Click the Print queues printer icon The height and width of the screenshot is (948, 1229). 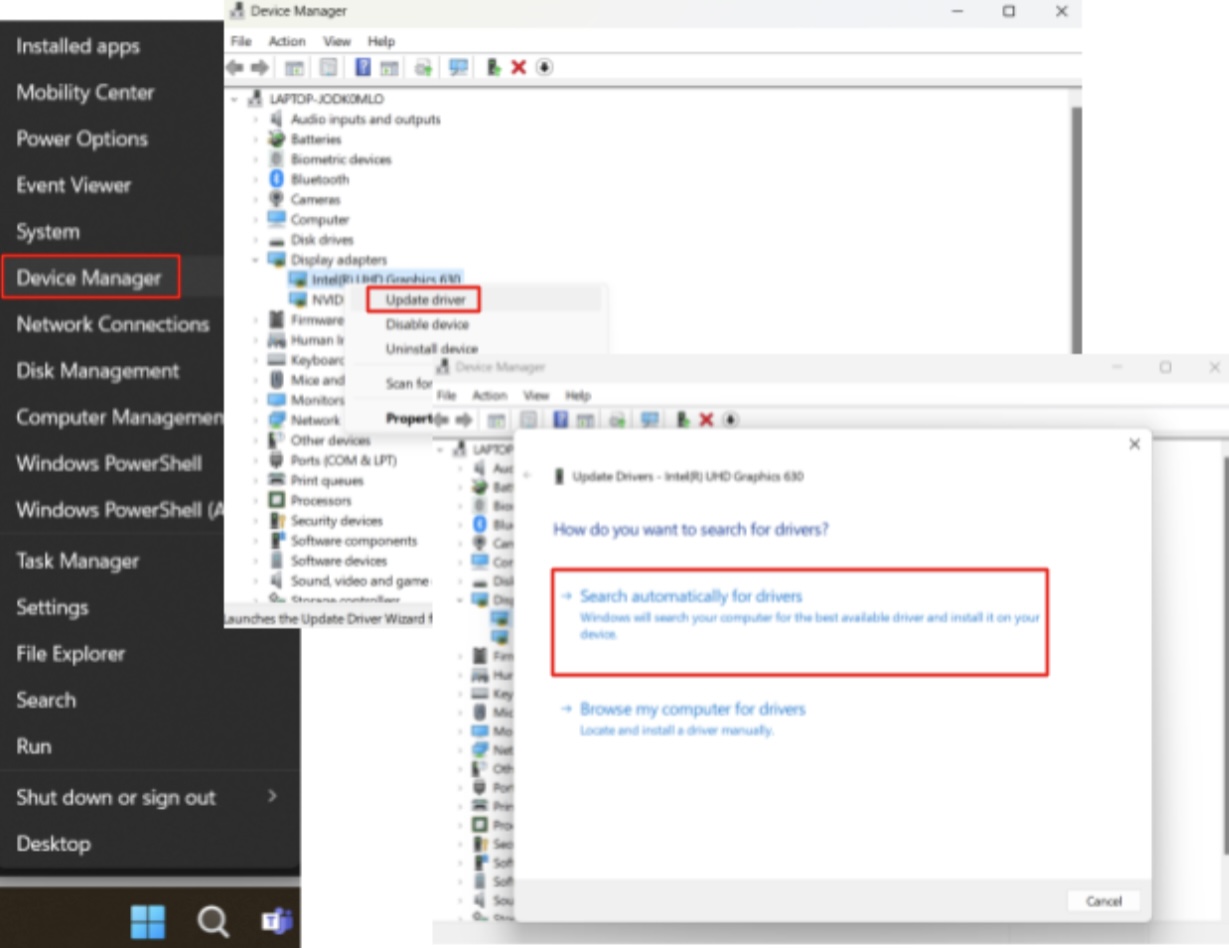point(277,480)
